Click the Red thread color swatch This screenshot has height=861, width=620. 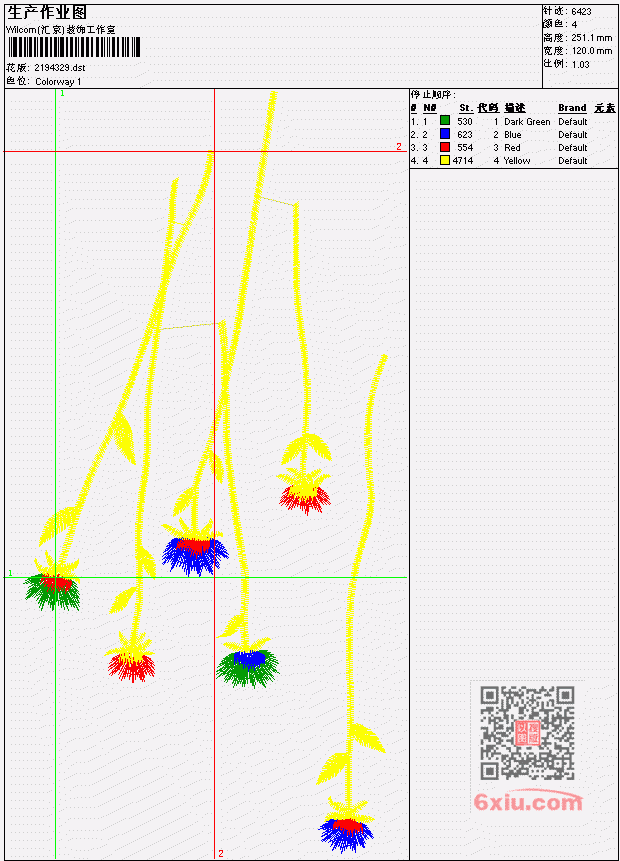(x=445, y=147)
